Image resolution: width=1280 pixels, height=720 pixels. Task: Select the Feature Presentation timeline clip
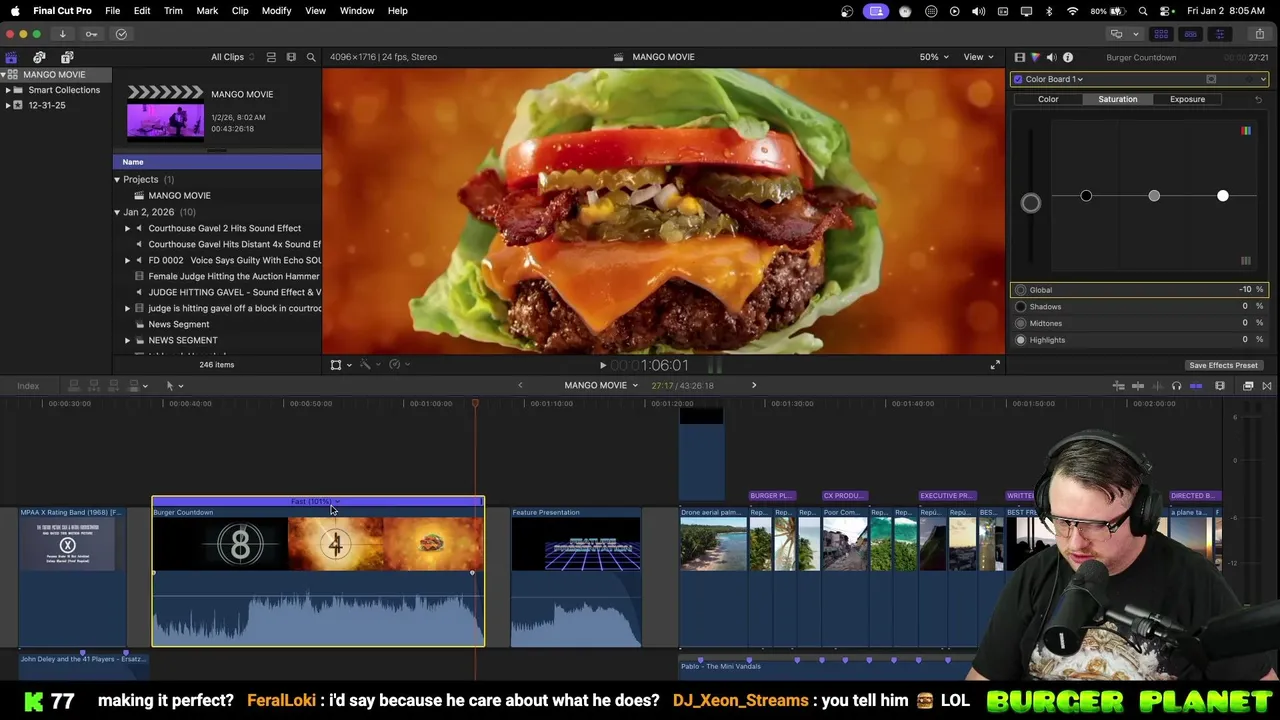(576, 577)
